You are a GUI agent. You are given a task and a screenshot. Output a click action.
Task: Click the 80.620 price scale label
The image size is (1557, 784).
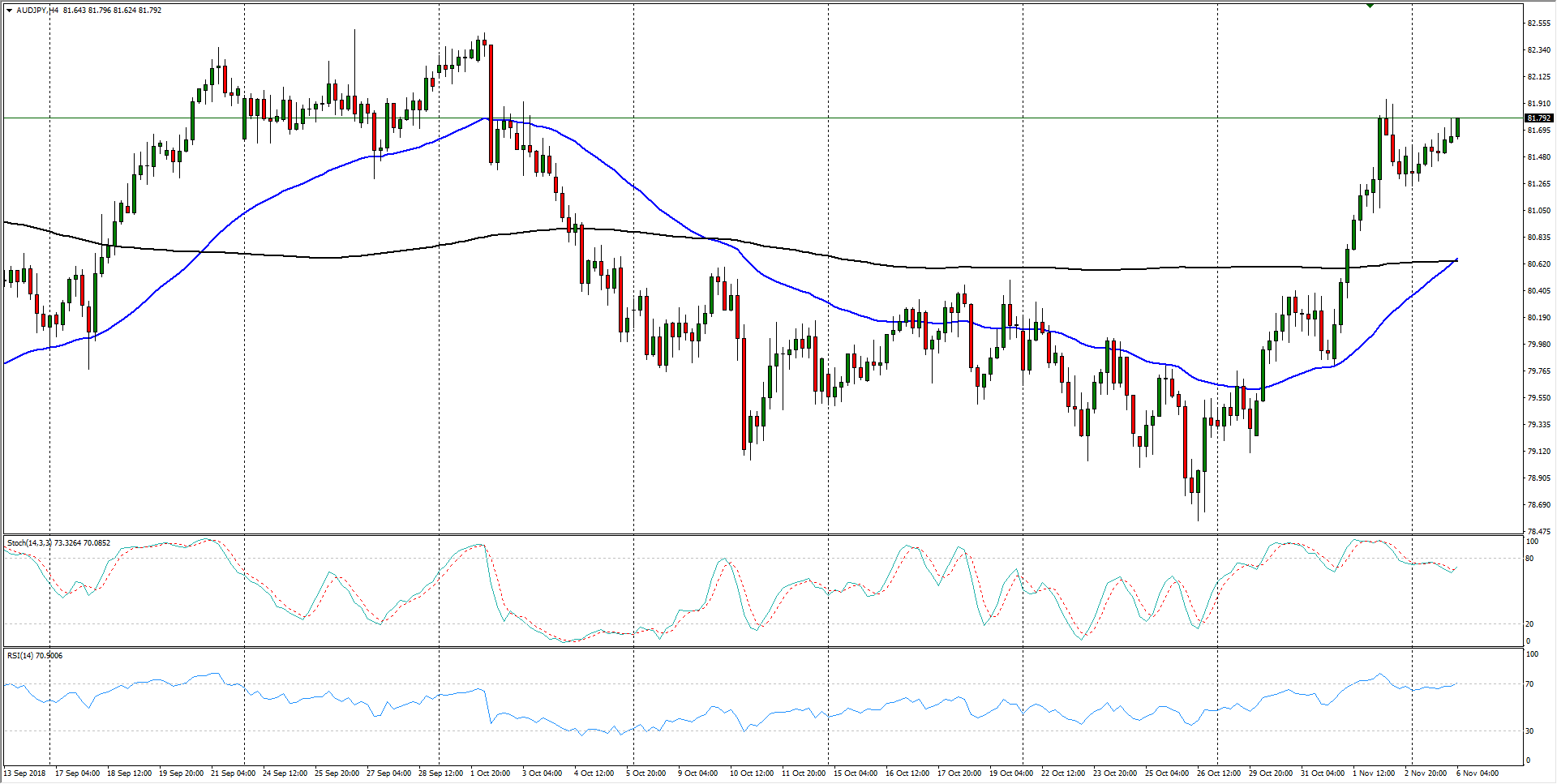(1538, 264)
